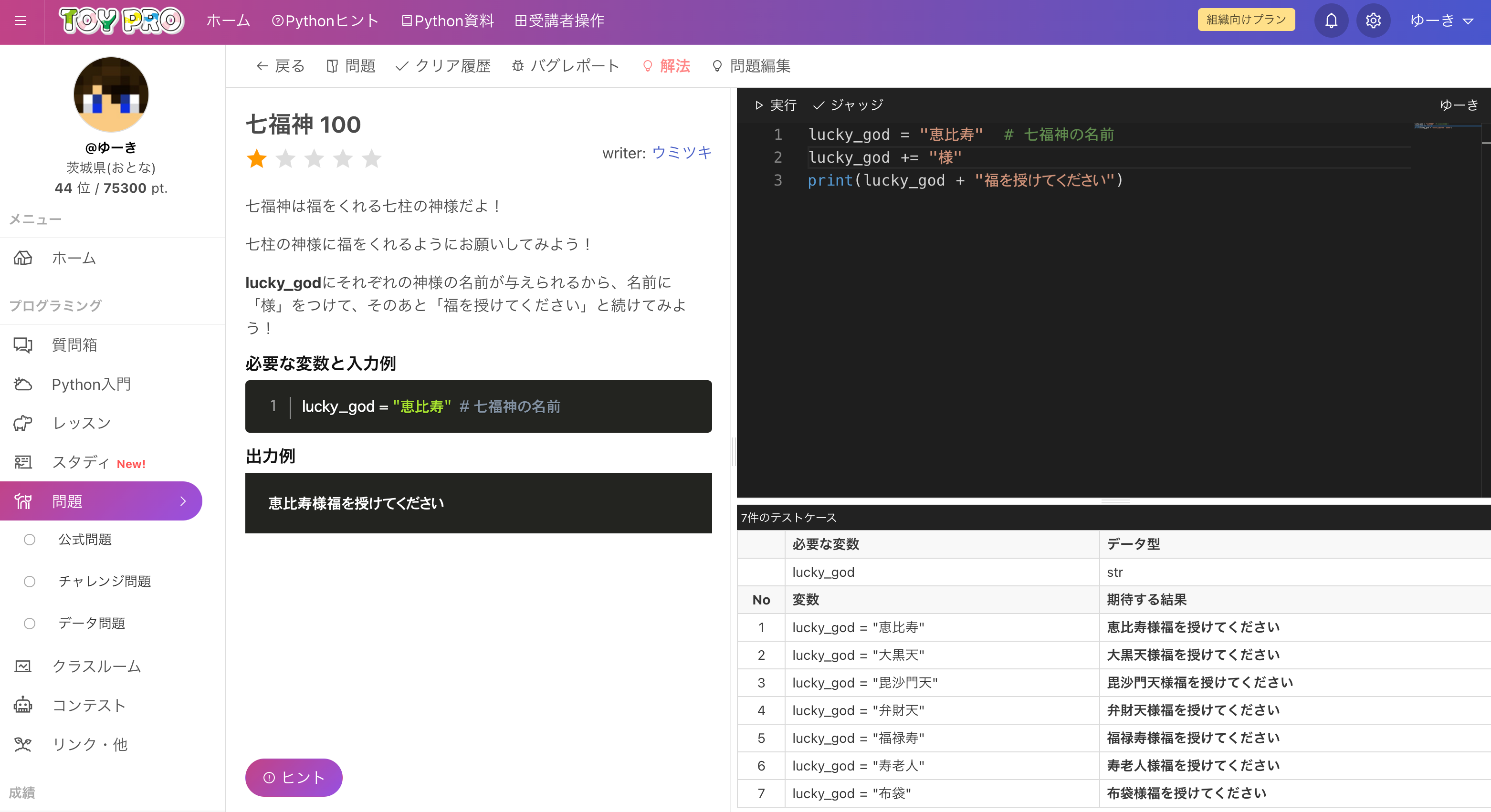
Task: Switch to the クリア履歴 tab
Action: click(x=443, y=66)
